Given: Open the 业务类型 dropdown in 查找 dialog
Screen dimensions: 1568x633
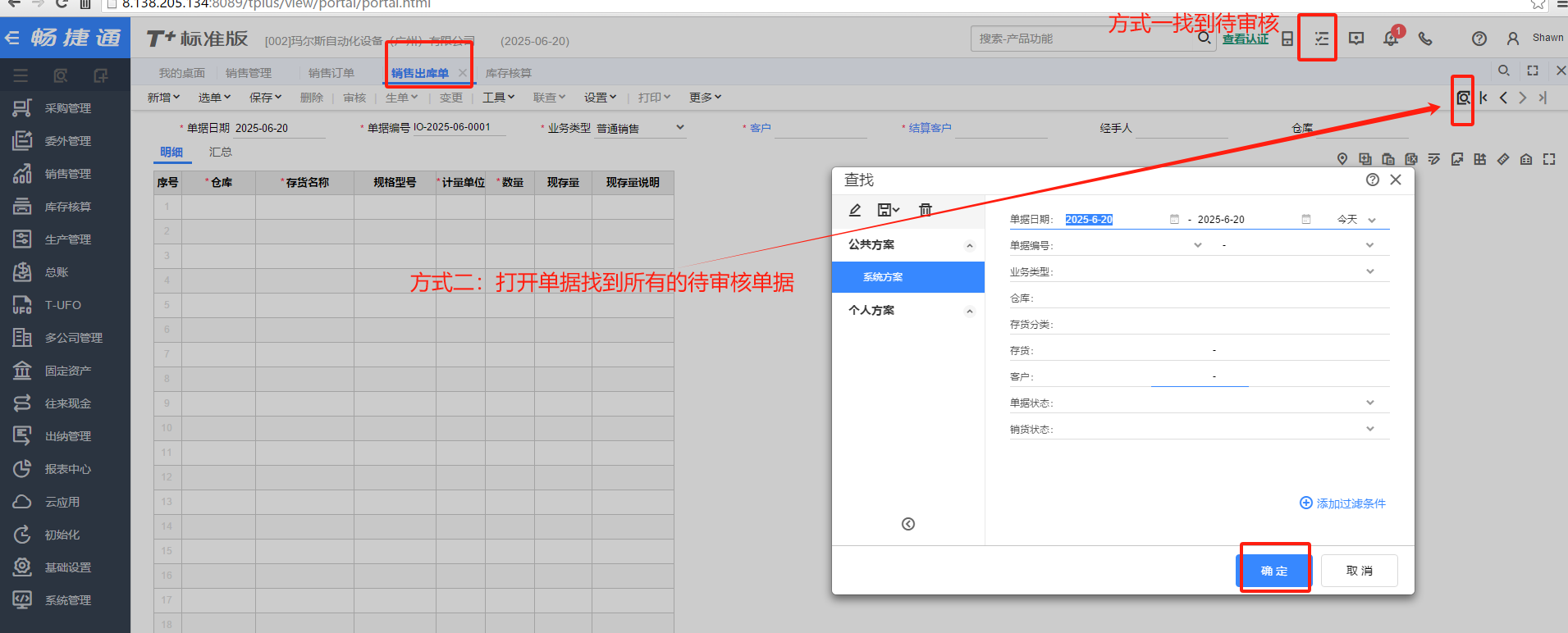Looking at the screenshot, I should point(1369,271).
